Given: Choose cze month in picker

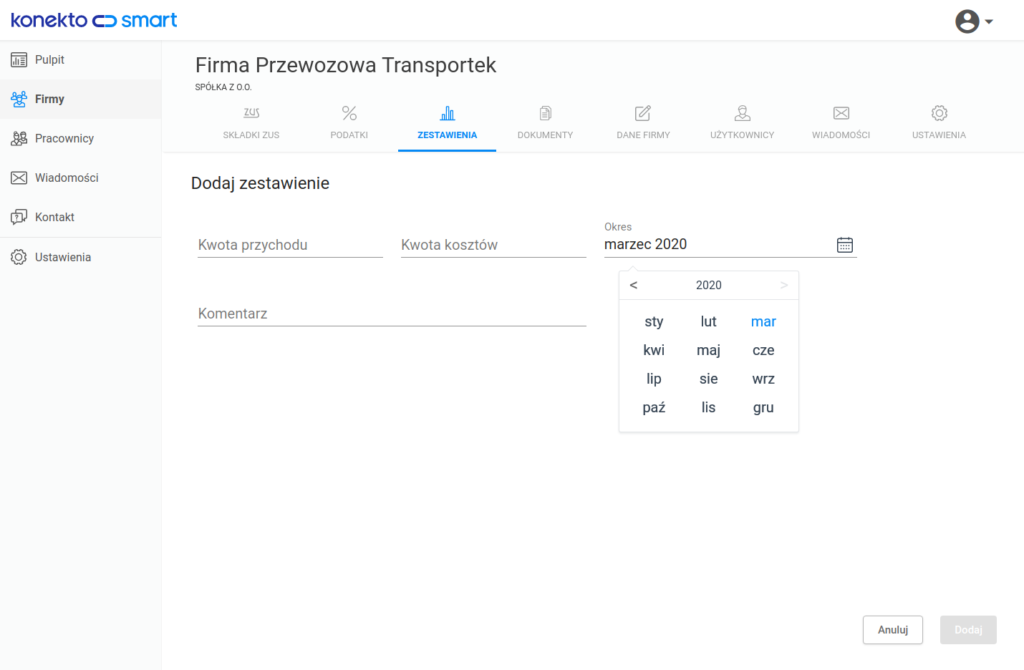Looking at the screenshot, I should click(763, 350).
